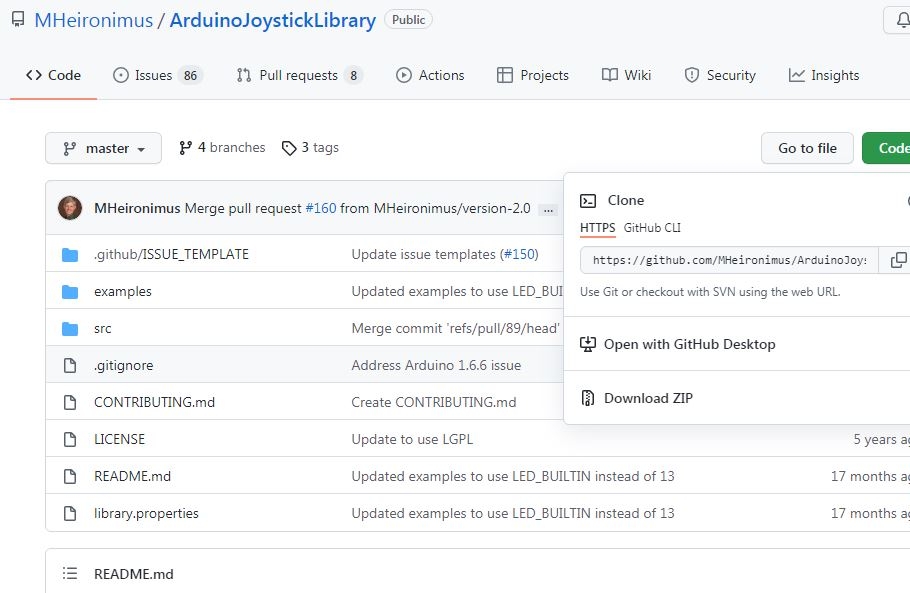Viewport: 910px width, 593px height.
Task: Open 'Address Arduino 1.6.6 issue' commit
Action: [x=436, y=366]
